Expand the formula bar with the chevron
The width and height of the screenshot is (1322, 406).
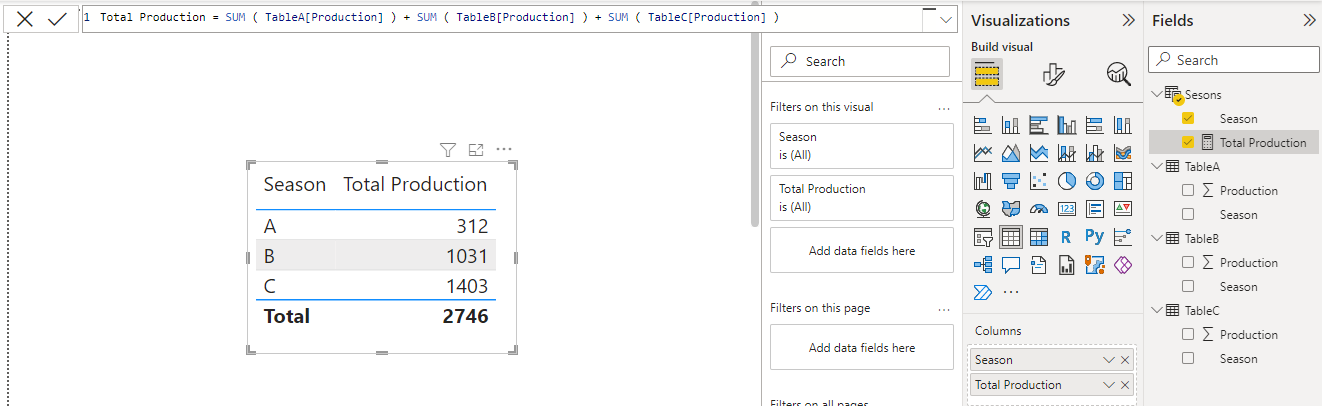click(x=946, y=19)
